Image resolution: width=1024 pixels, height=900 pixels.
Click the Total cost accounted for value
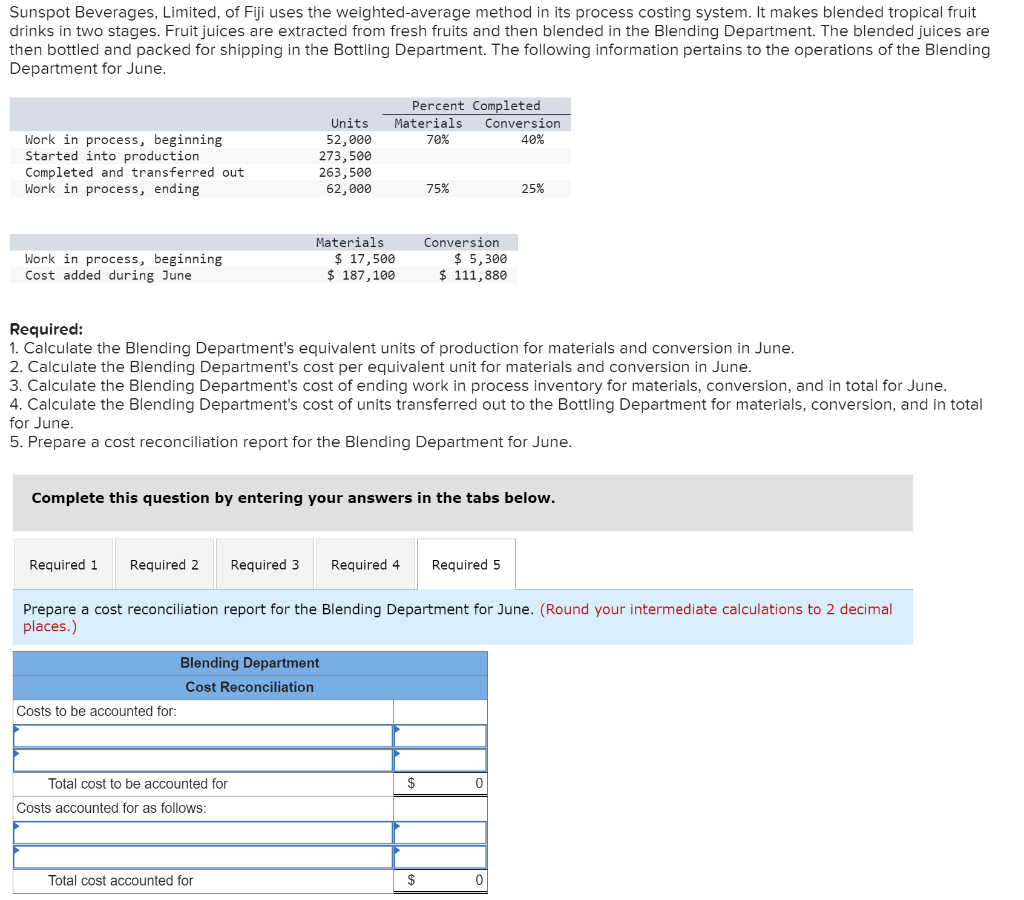tap(440, 880)
